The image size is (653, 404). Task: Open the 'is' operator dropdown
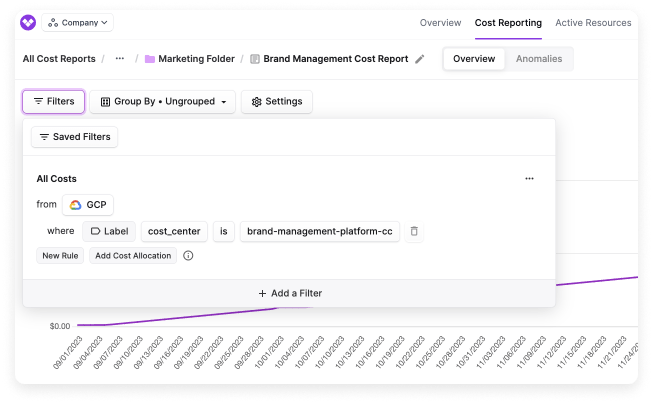[x=224, y=231]
